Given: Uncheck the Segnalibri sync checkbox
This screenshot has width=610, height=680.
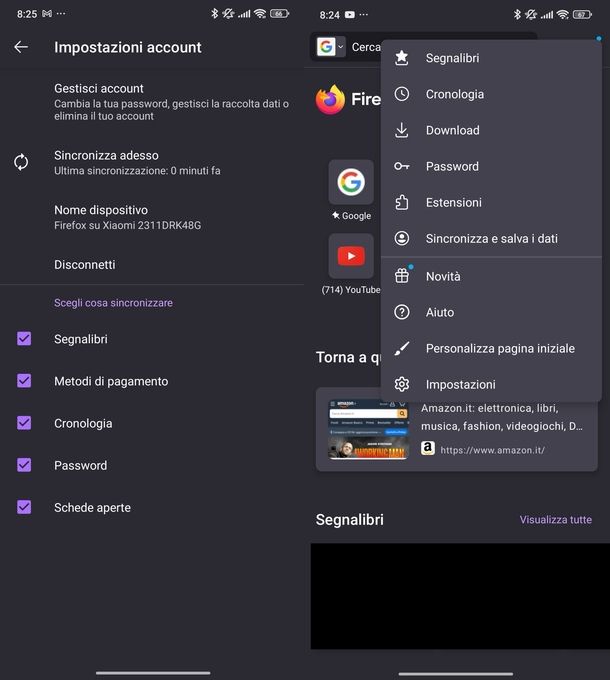Looking at the screenshot, I should click(x=25, y=339).
